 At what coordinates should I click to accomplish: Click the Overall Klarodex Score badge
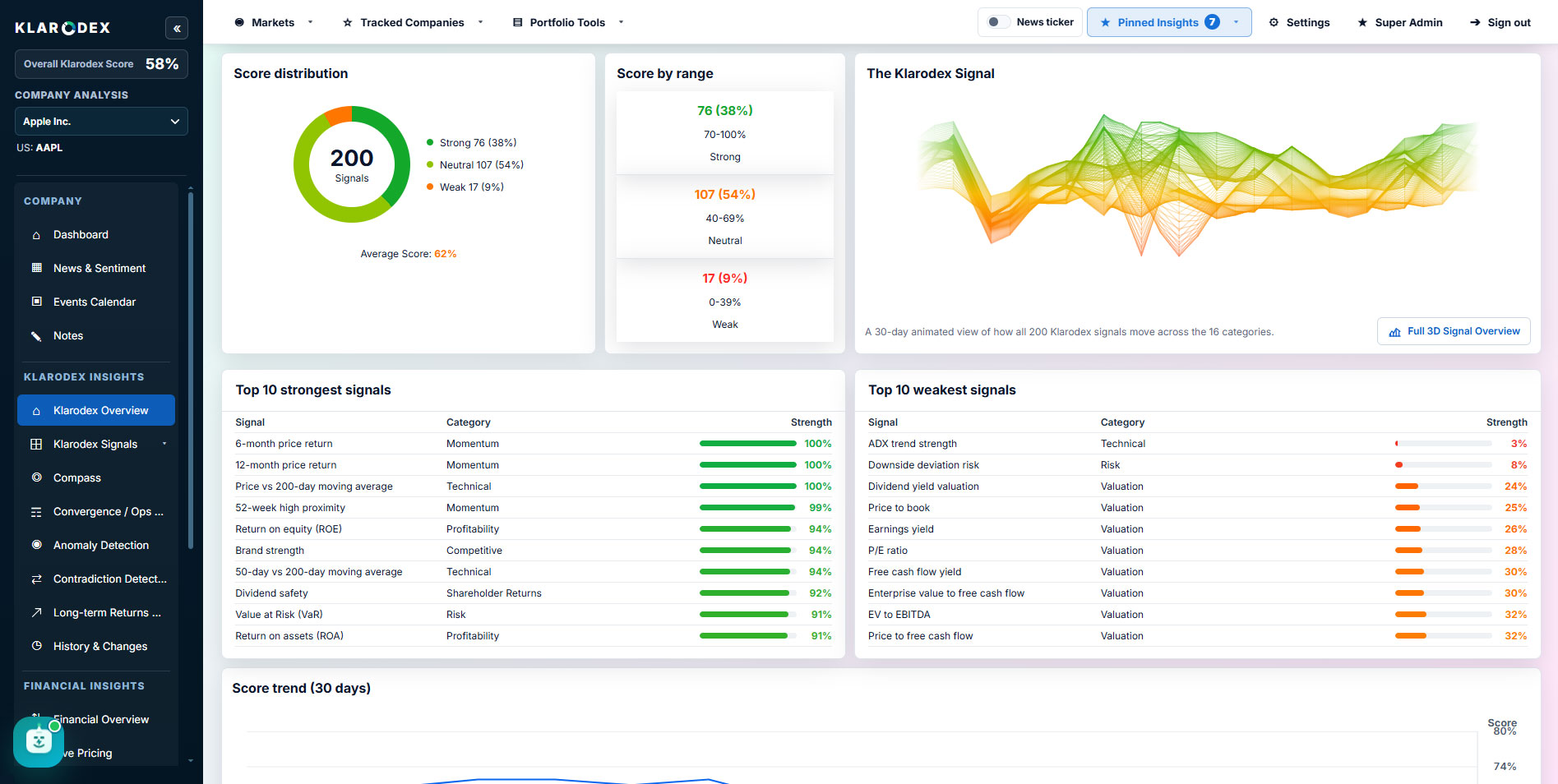[101, 64]
